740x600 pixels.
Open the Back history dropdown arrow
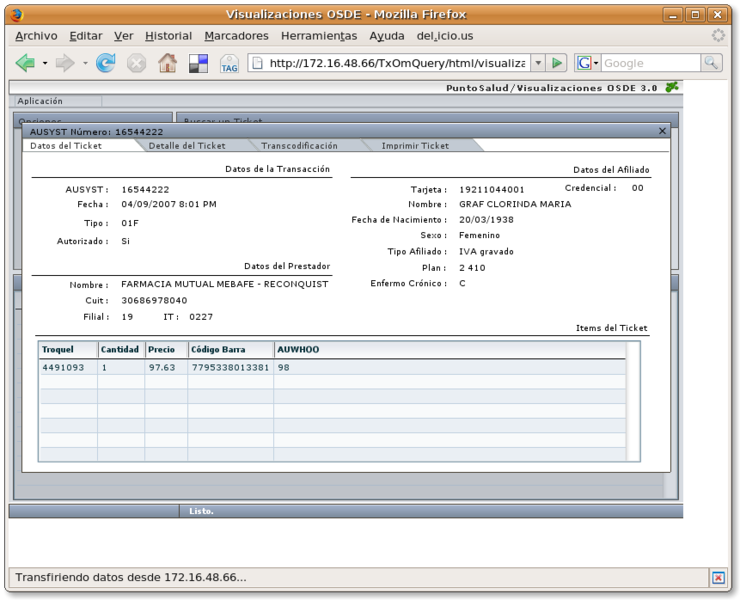point(45,63)
